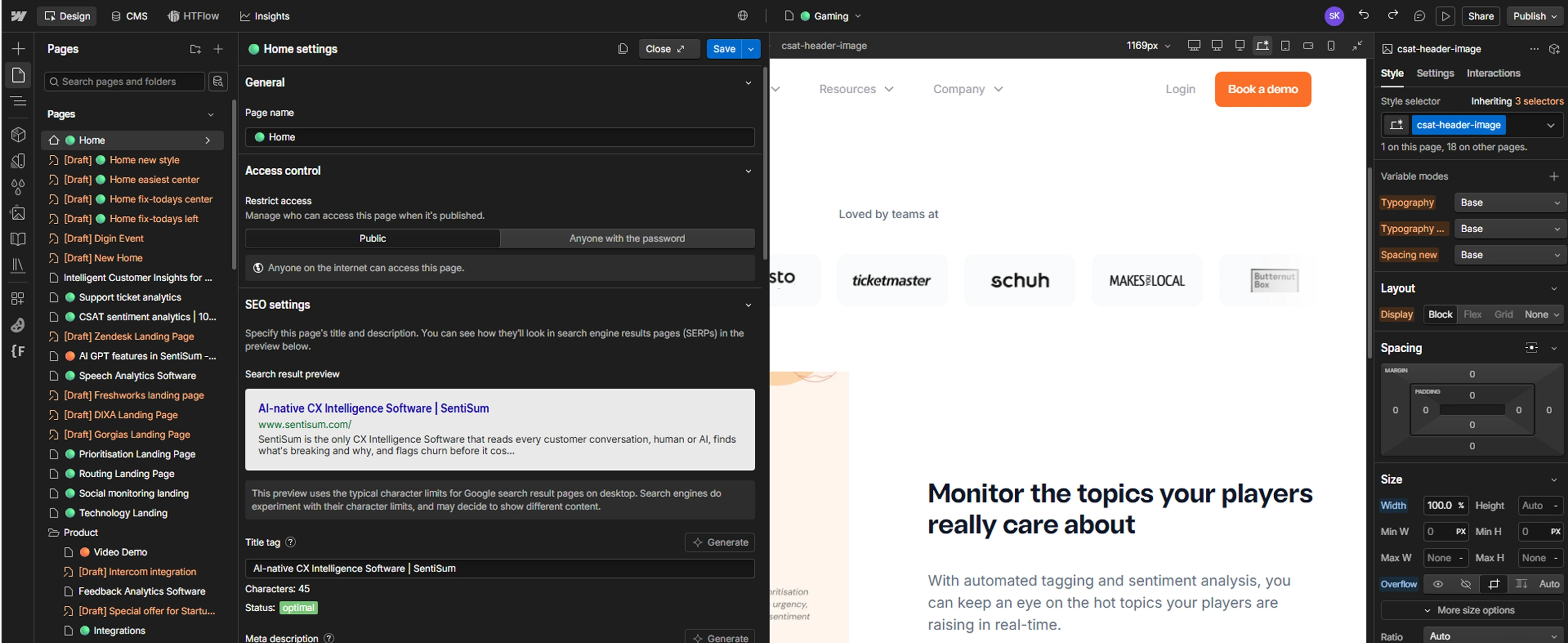The width and height of the screenshot is (1568, 643).
Task: Set overflow to hidden
Action: click(x=1466, y=584)
